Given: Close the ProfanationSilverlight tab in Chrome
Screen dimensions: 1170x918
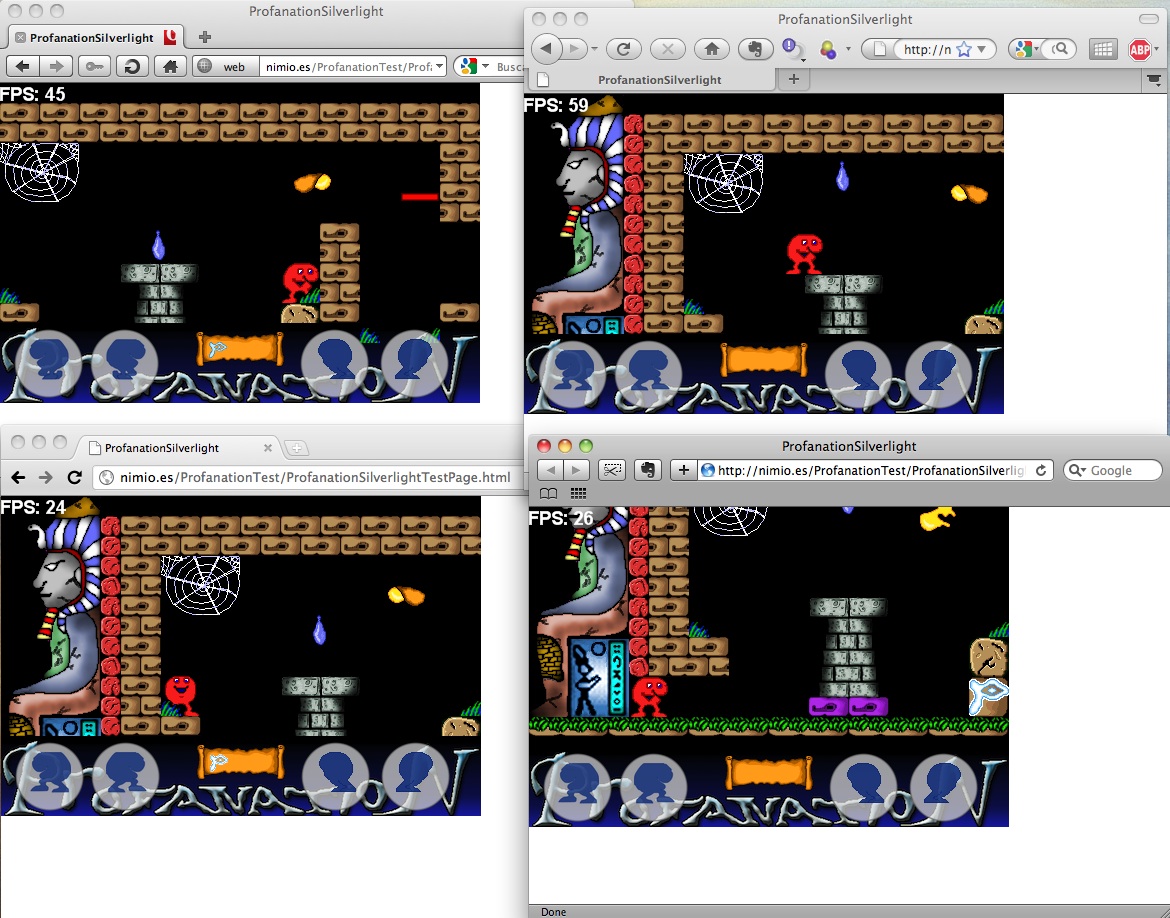Looking at the screenshot, I should [x=268, y=448].
